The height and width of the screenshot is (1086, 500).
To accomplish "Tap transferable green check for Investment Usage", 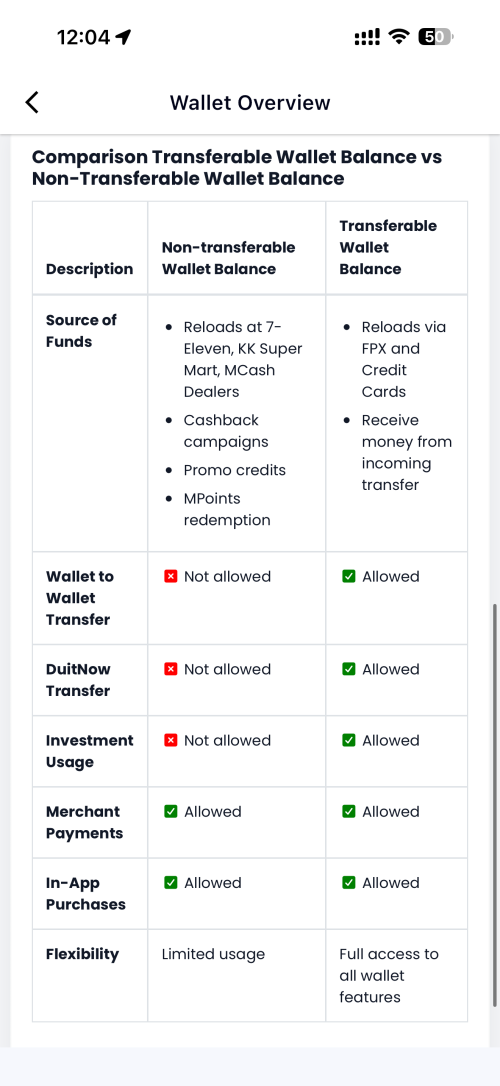I will pyautogui.click(x=348, y=740).
